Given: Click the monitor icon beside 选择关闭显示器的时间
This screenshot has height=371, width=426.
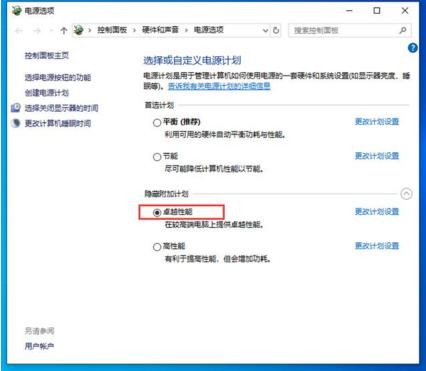Looking at the screenshot, I should (16, 108).
